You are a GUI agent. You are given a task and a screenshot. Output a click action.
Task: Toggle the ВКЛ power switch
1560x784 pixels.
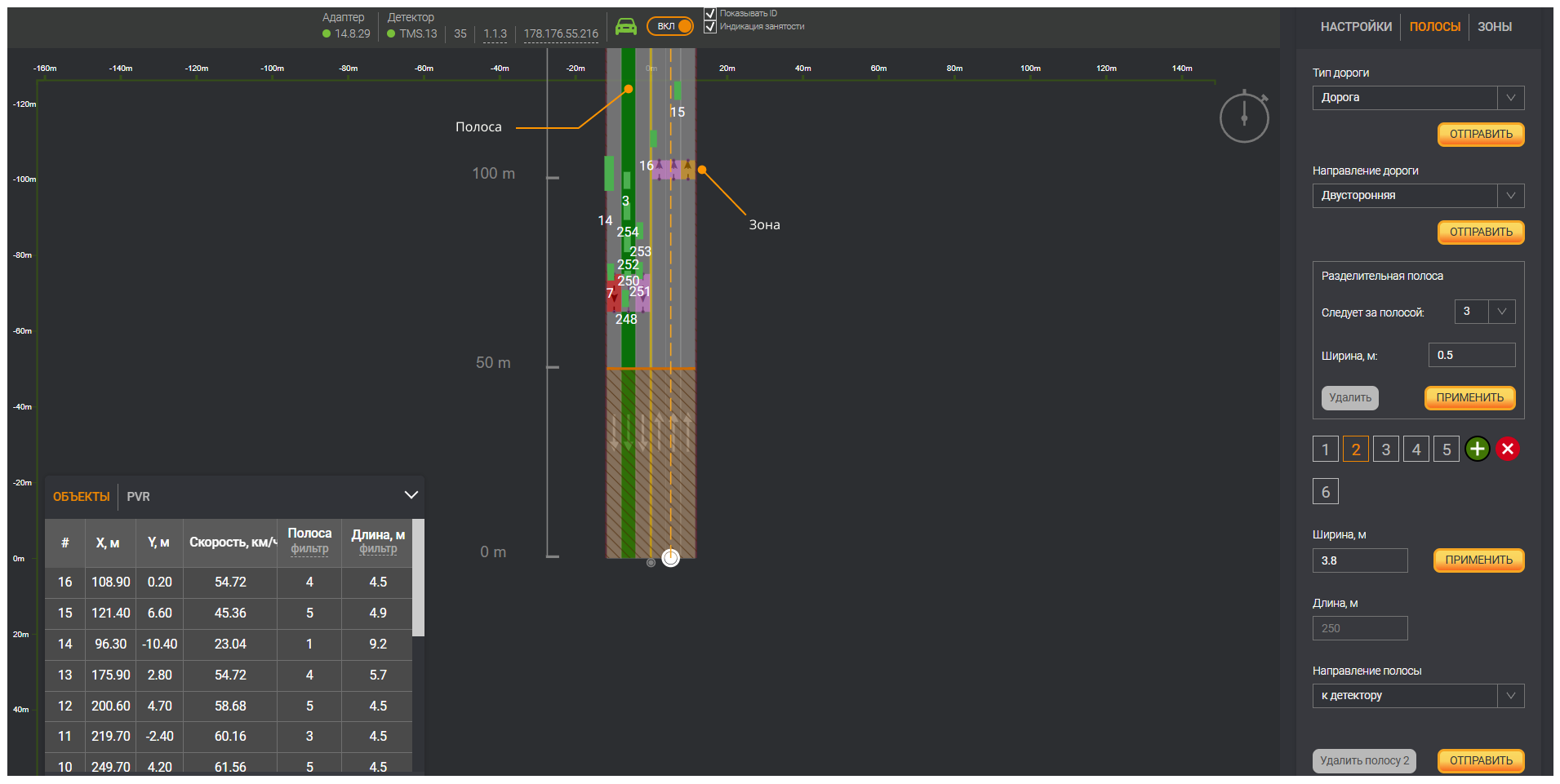[670, 26]
